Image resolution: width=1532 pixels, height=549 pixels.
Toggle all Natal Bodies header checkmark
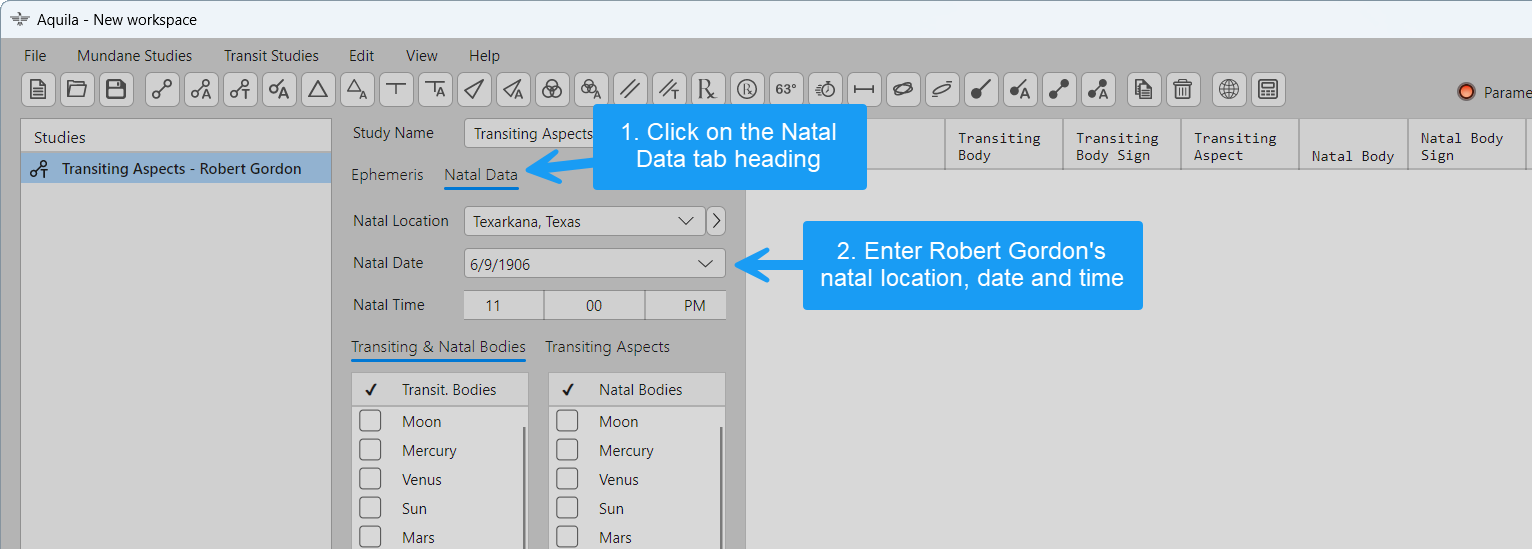tap(567, 390)
